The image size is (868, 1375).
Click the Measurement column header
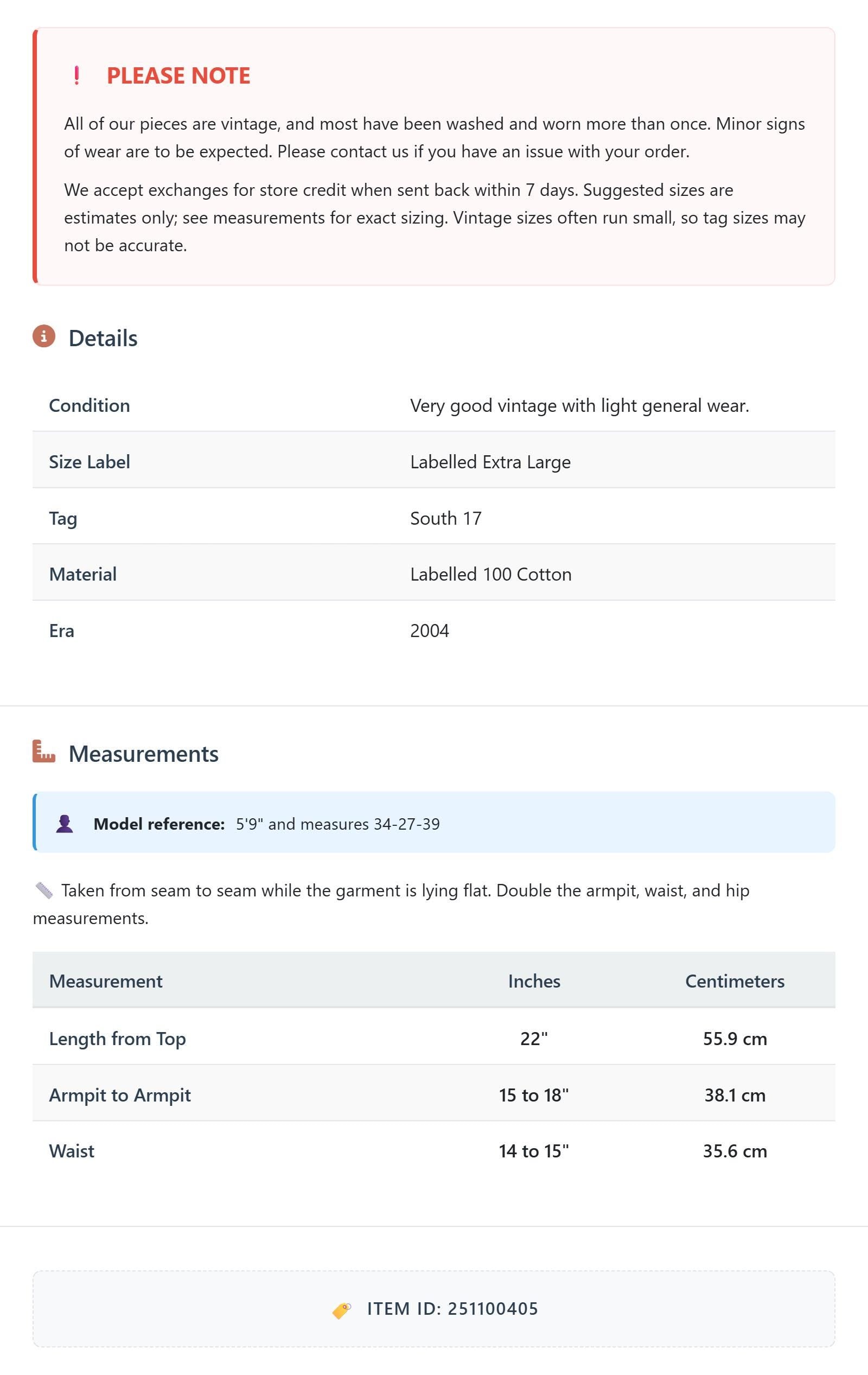click(x=106, y=981)
